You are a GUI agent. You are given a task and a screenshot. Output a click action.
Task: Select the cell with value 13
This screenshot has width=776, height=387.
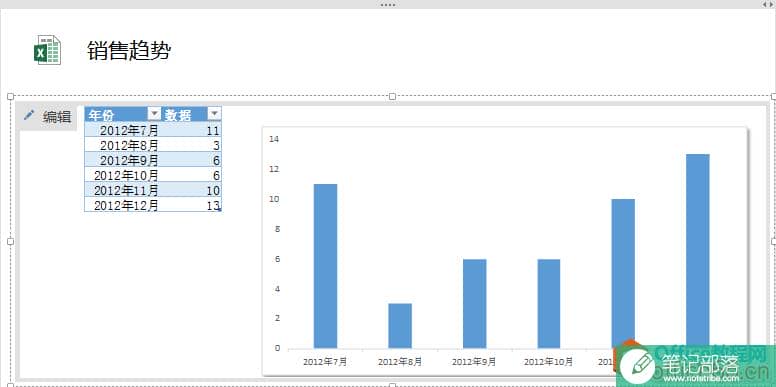click(x=192, y=205)
